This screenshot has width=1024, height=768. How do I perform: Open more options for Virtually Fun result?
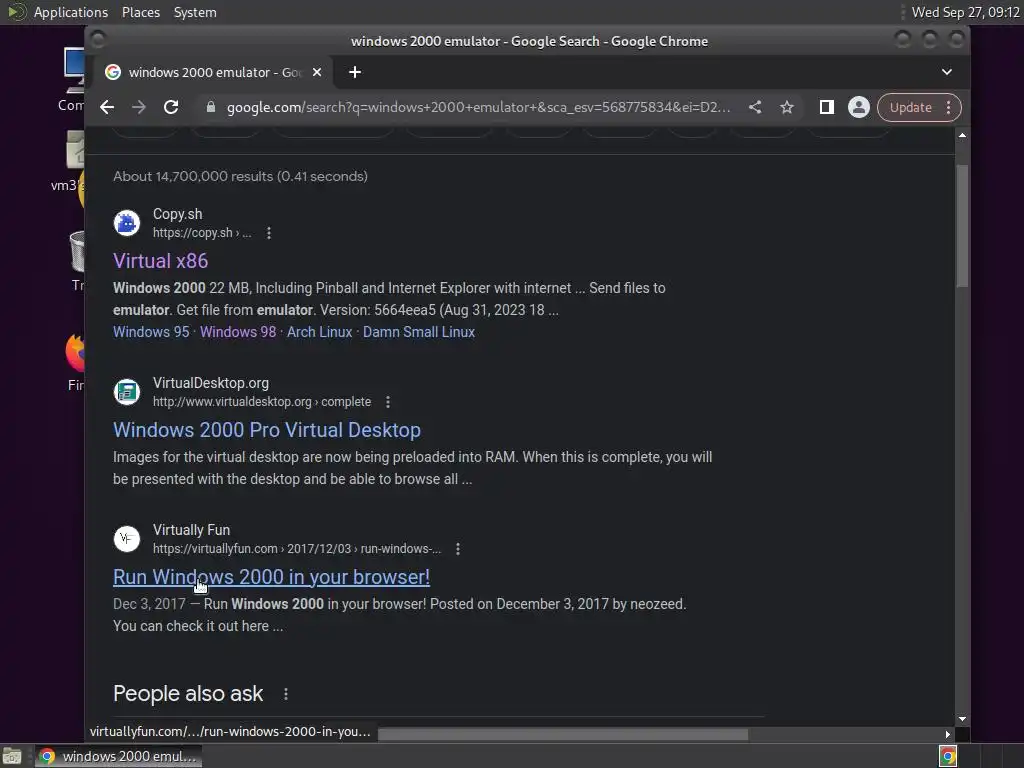(458, 549)
